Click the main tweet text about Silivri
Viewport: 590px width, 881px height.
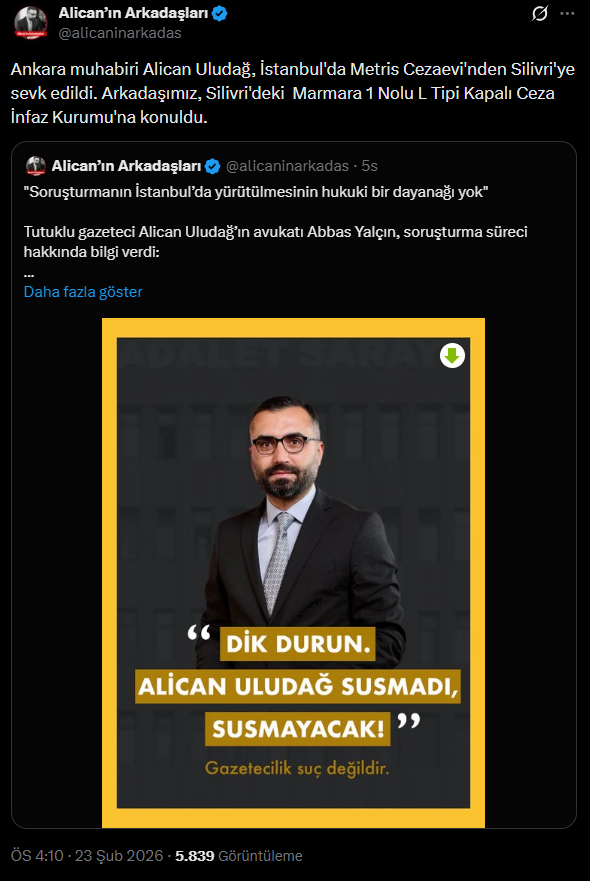[x=293, y=93]
